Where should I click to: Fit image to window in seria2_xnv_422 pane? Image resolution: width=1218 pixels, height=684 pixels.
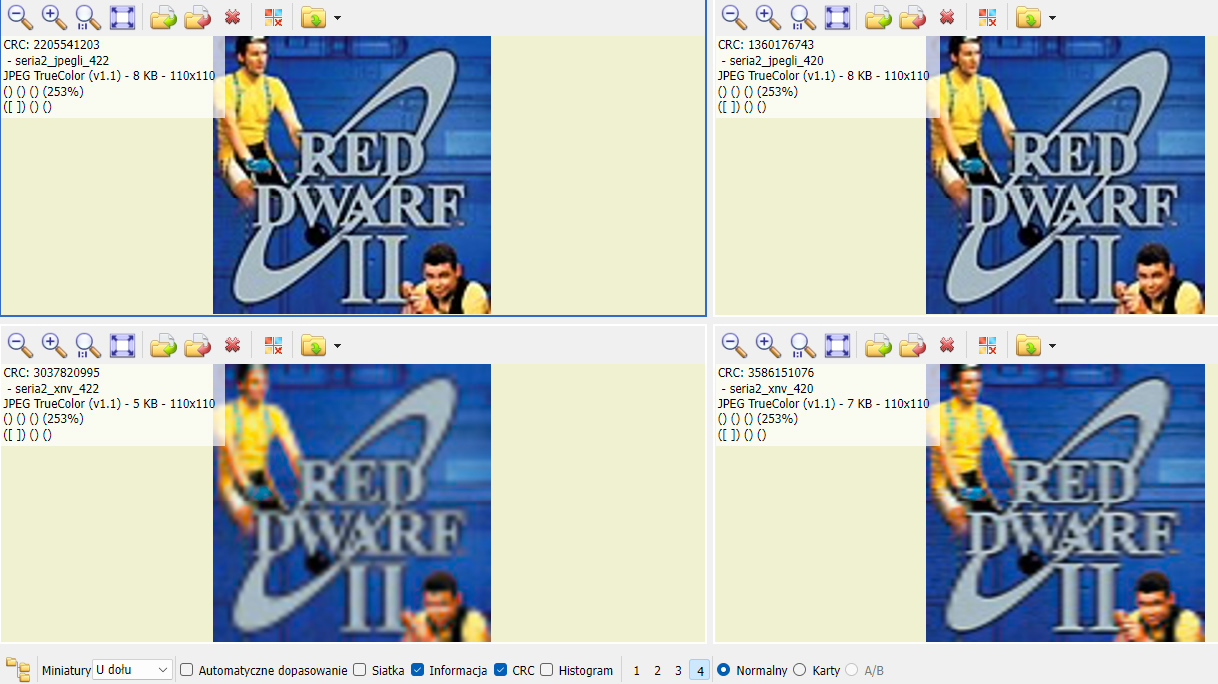click(122, 345)
